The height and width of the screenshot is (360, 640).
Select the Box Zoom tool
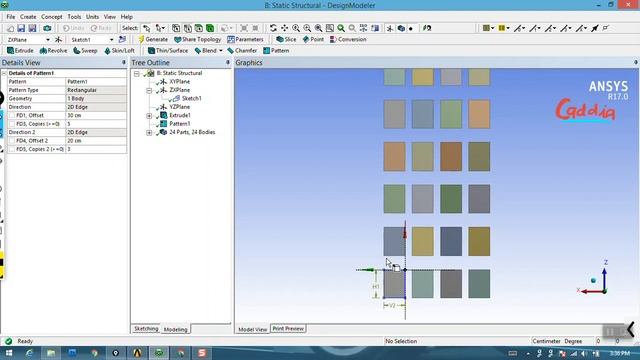tap(307, 28)
